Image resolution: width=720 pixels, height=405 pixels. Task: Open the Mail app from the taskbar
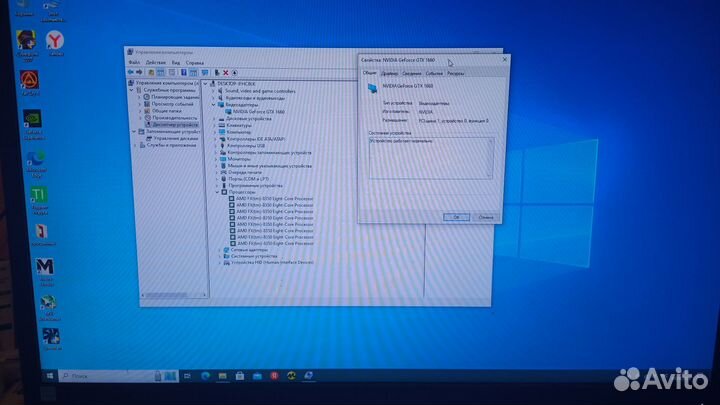coord(257,376)
